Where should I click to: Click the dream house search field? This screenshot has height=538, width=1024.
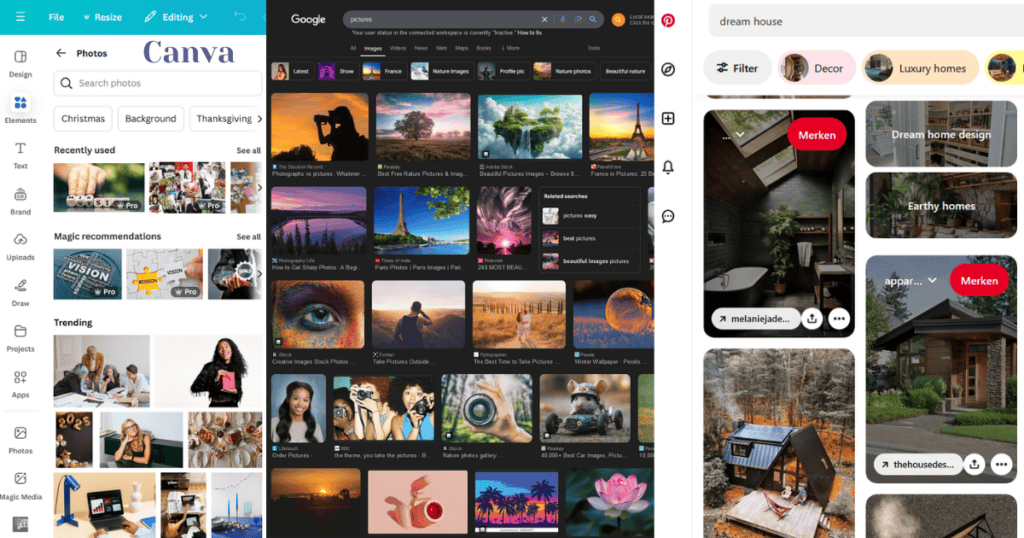click(866, 21)
